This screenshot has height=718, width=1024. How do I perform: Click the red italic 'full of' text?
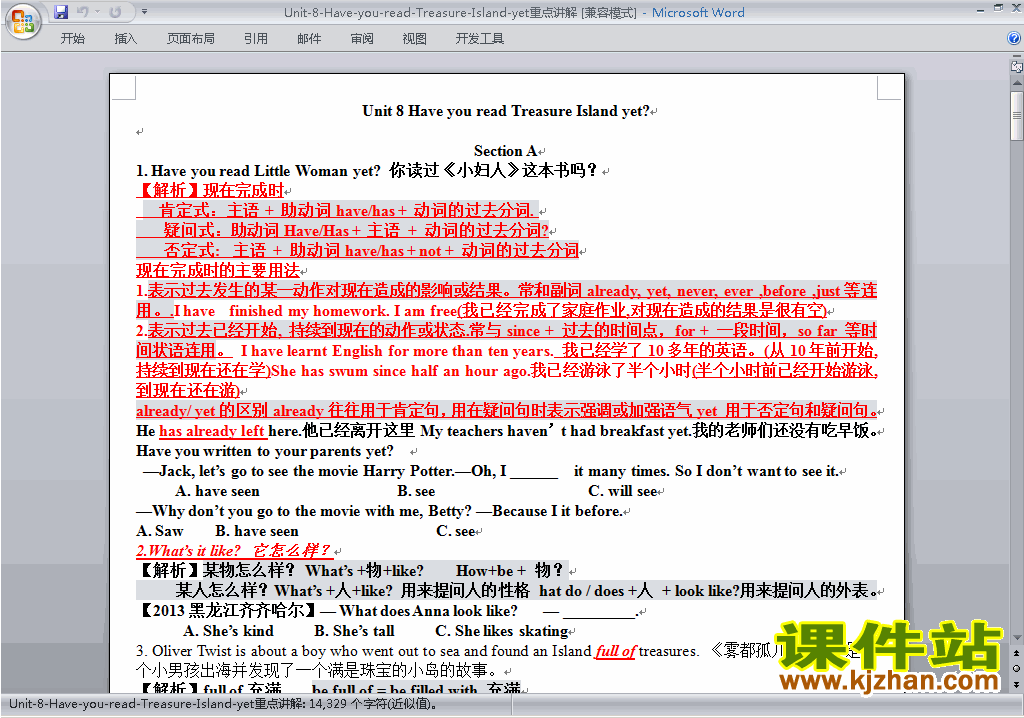[x=615, y=651]
